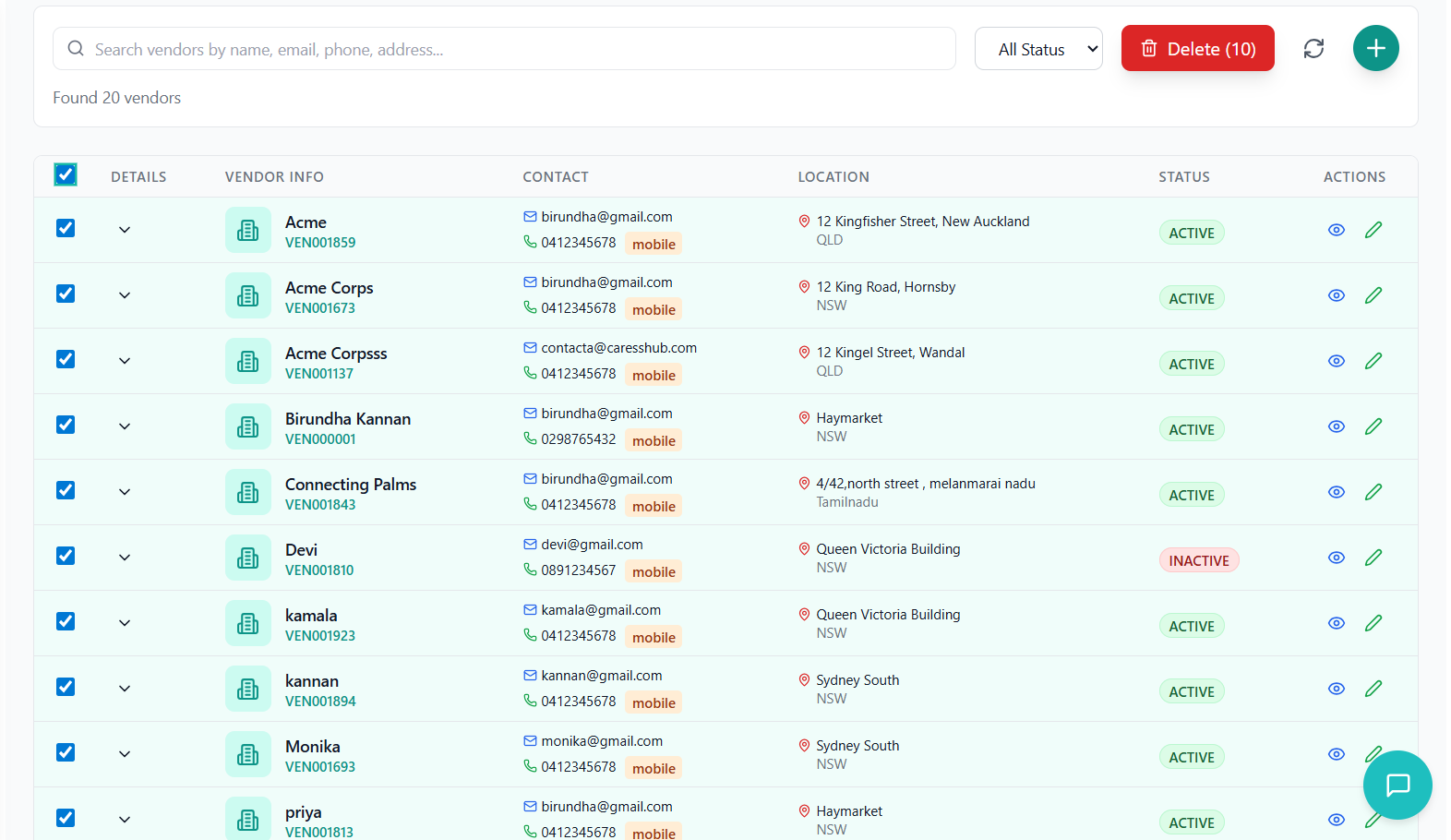Image resolution: width=1451 pixels, height=840 pixels.
Task: Edit Connecting Palms vendor with pencil icon
Action: [1373, 492]
